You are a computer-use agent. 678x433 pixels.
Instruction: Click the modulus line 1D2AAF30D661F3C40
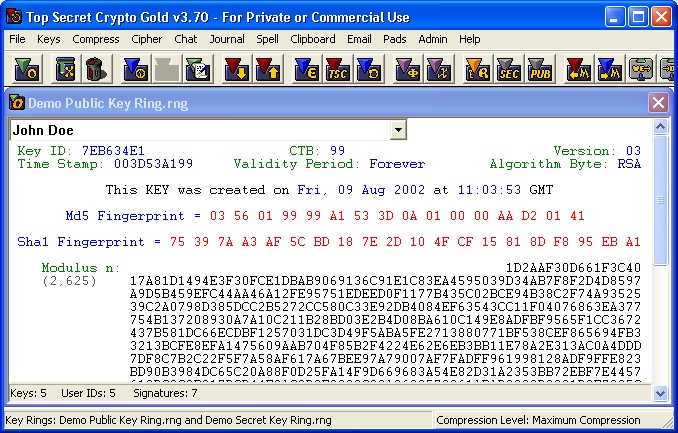tap(573, 268)
